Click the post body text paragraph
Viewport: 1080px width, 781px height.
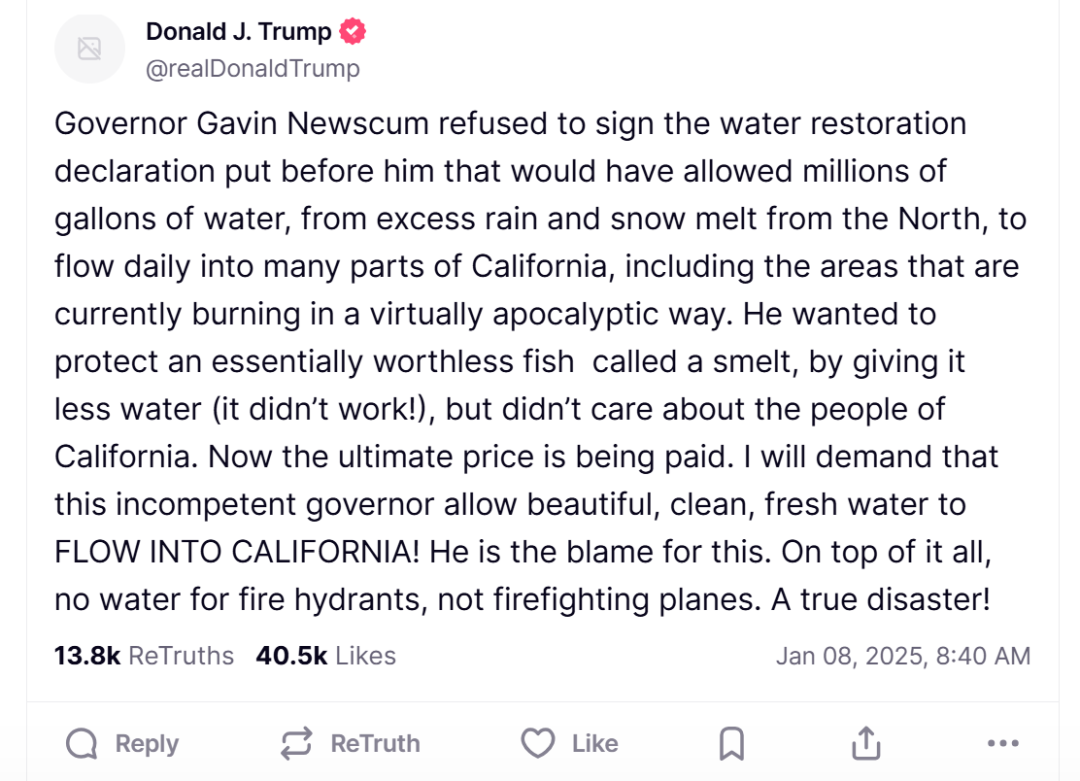(x=540, y=362)
